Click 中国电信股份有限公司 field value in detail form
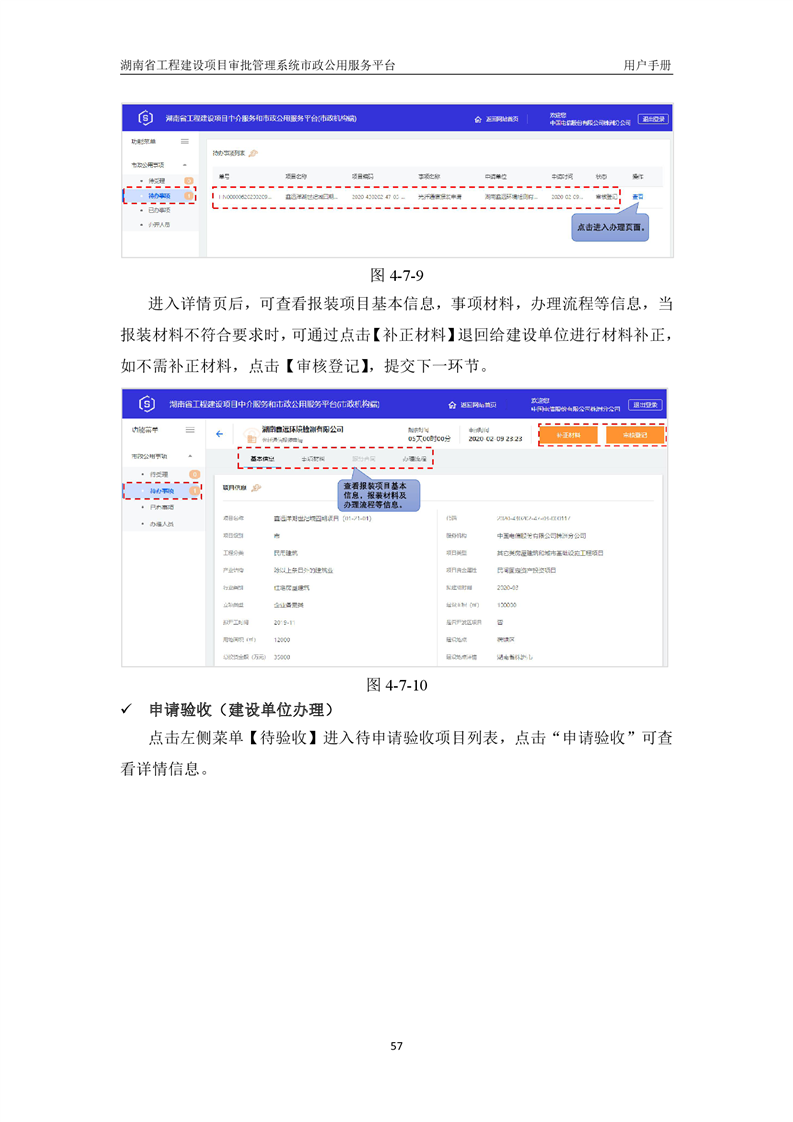The image size is (793, 1122). [541, 535]
